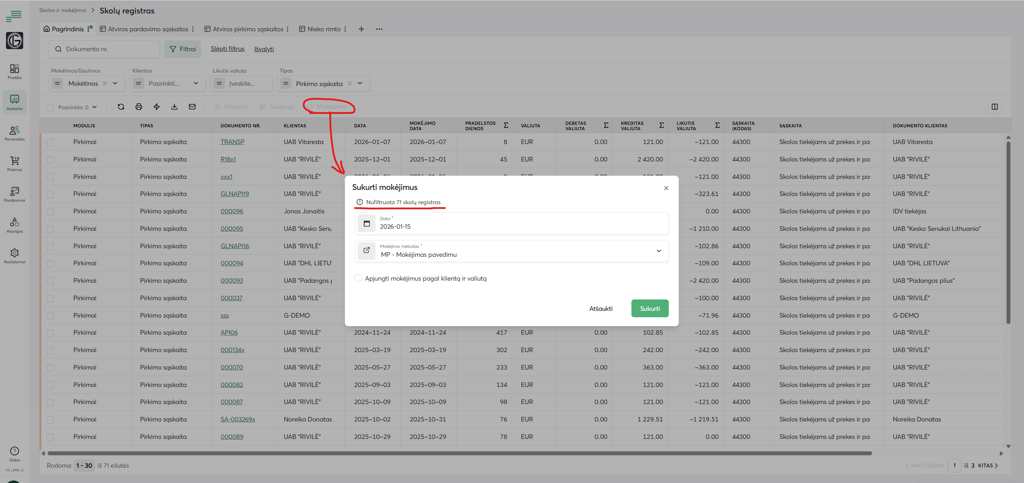Open the Klientas filter dropdown
Viewport: 1024px width, 483px height.
coord(195,84)
